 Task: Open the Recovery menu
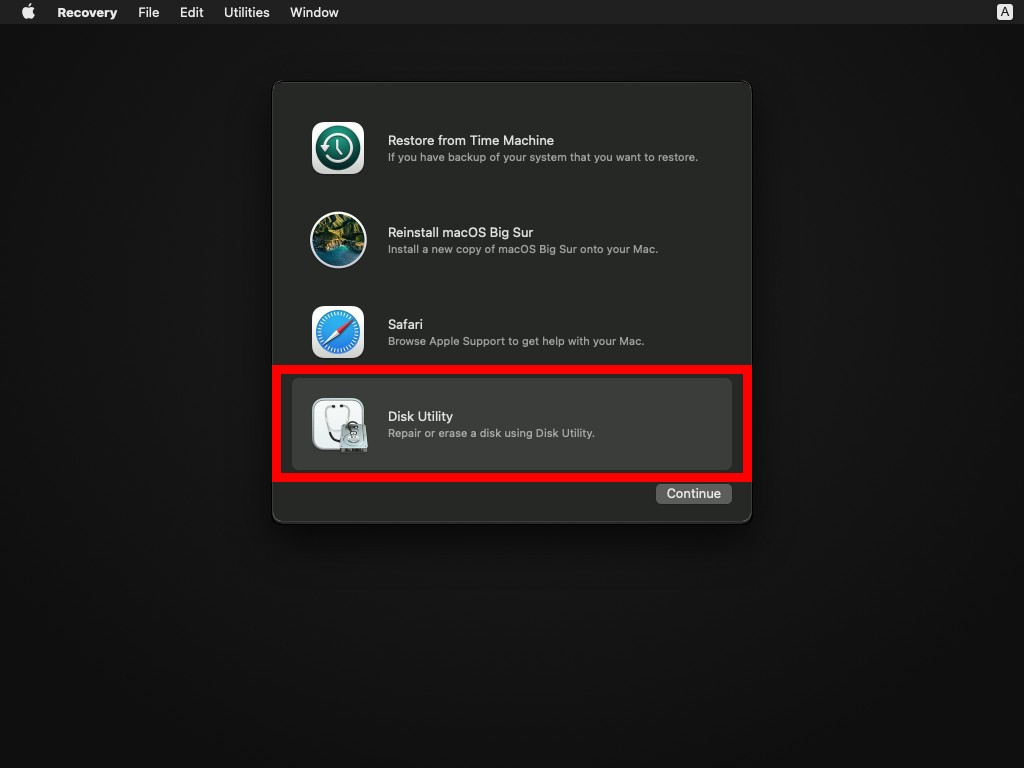point(87,12)
